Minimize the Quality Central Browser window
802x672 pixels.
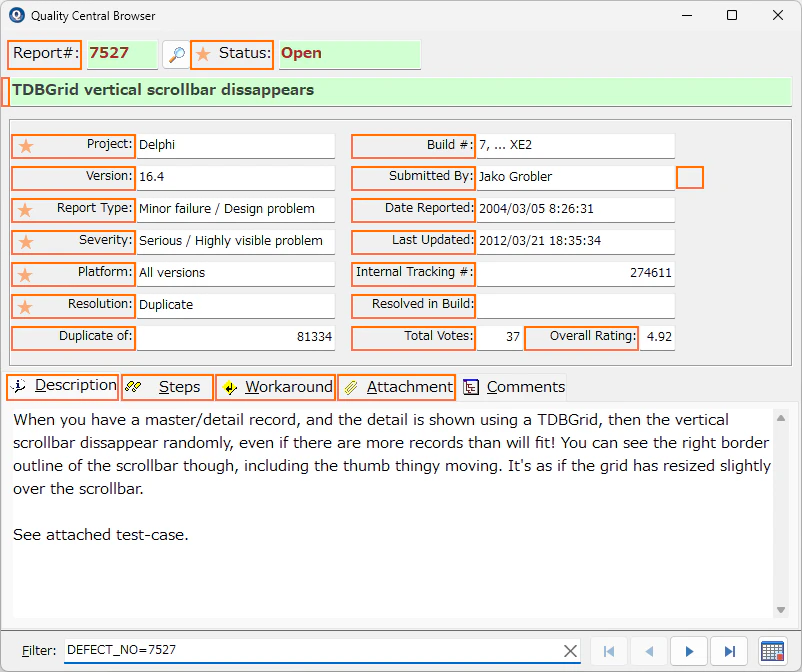(x=687, y=15)
